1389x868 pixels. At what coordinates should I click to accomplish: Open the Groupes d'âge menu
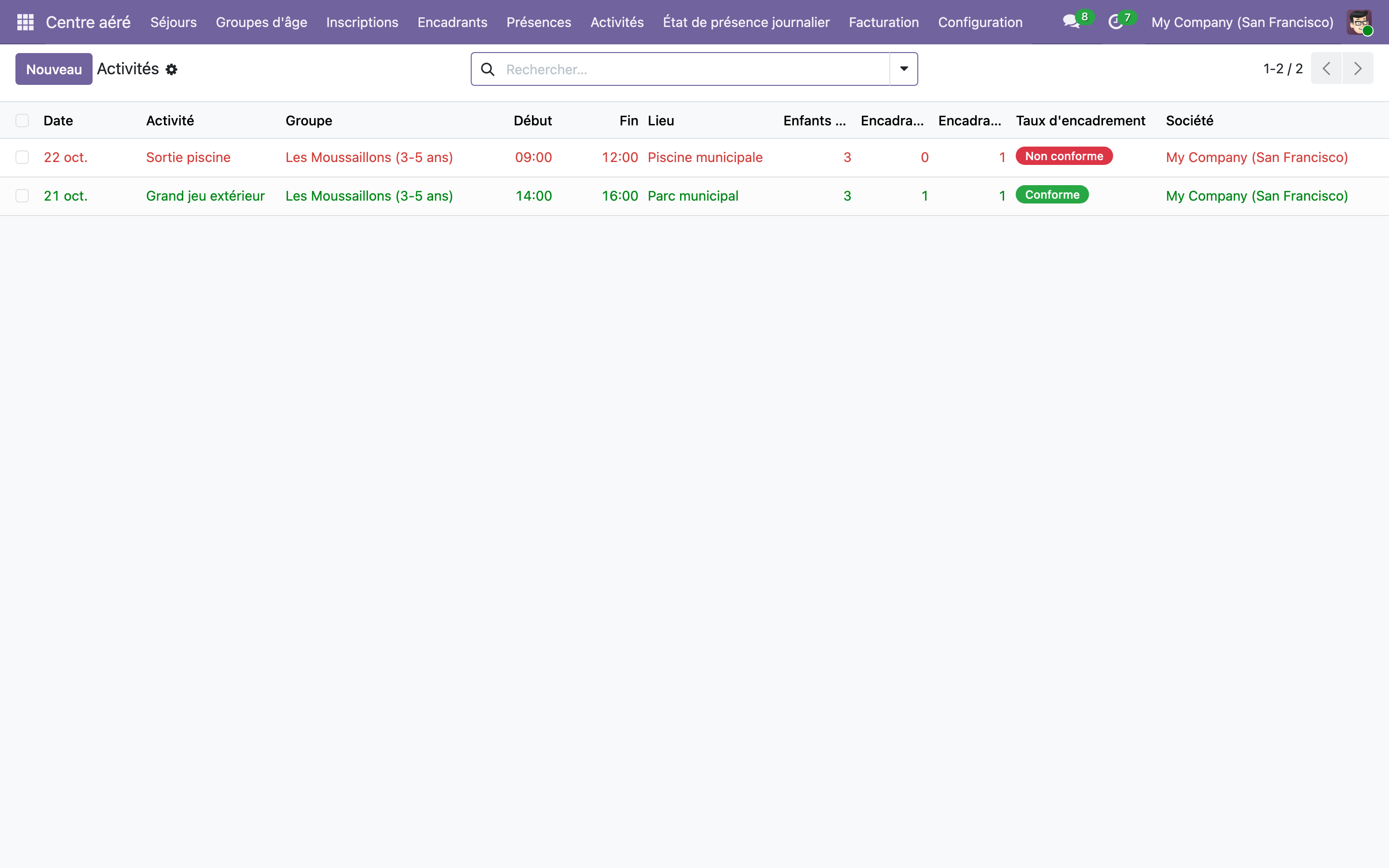261,22
